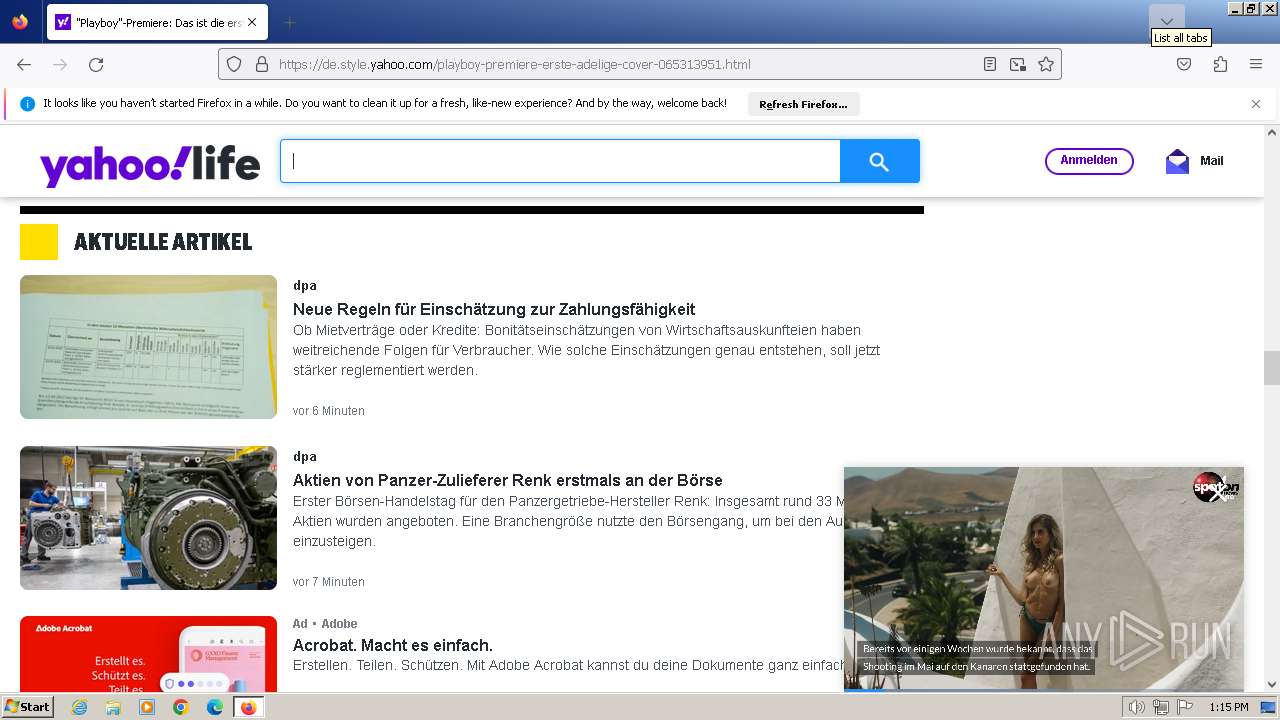Open the Zahlungsfähigkeit article document thumbnail
The image size is (1280, 720).
pyautogui.click(x=148, y=347)
